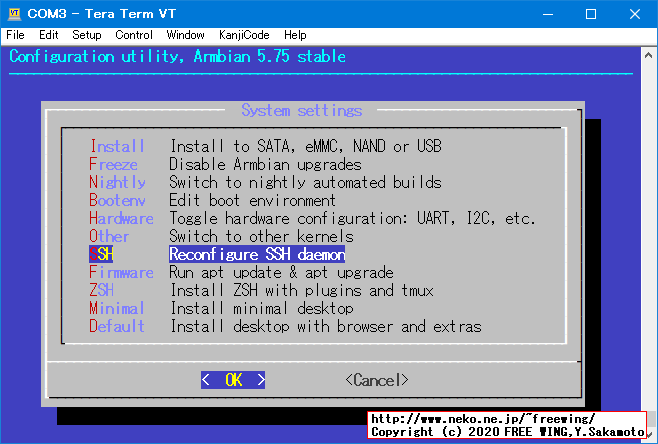Maximize the Tera Term window

[x=591, y=14]
